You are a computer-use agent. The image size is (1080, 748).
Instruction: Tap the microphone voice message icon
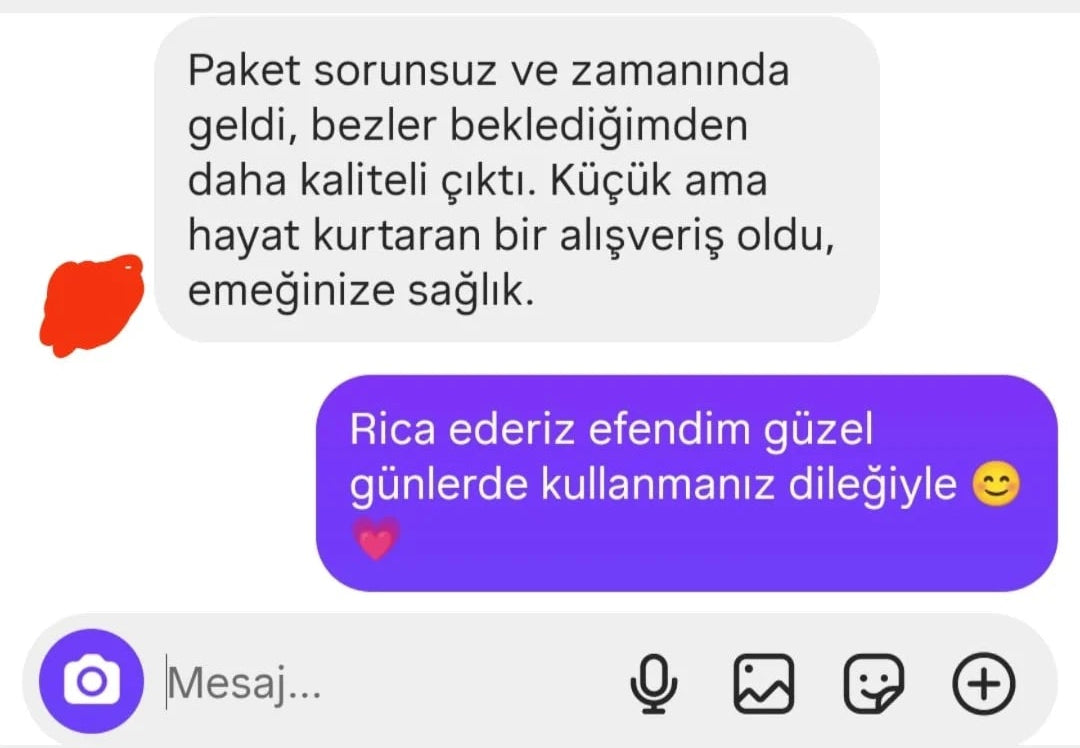click(x=653, y=683)
